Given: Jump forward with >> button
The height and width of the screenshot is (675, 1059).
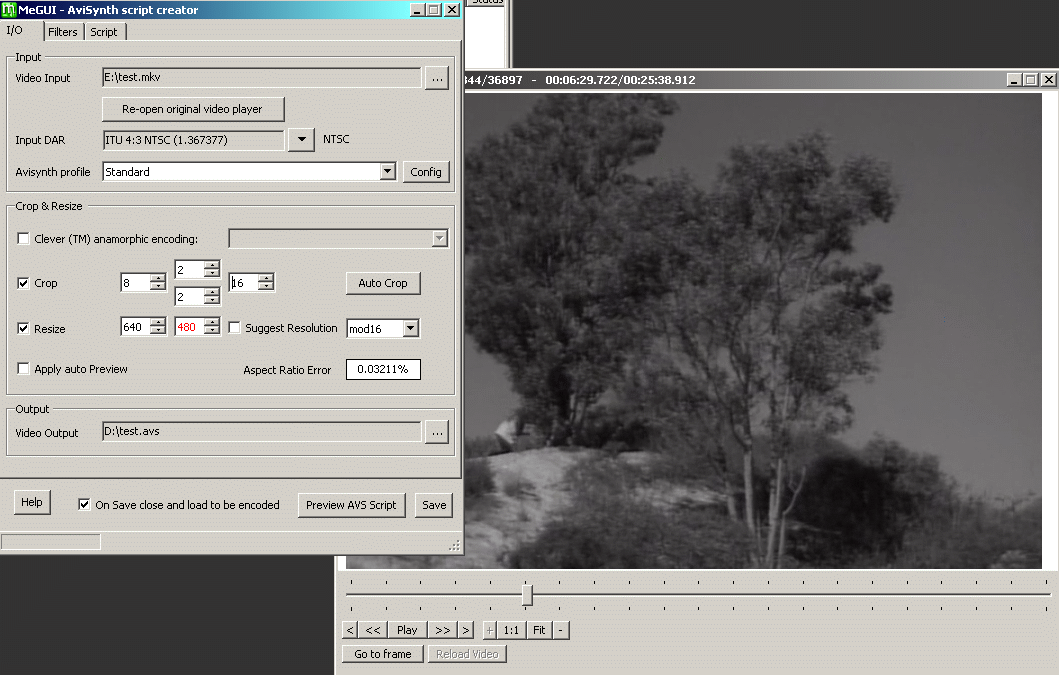Looking at the screenshot, I should click(x=442, y=630).
